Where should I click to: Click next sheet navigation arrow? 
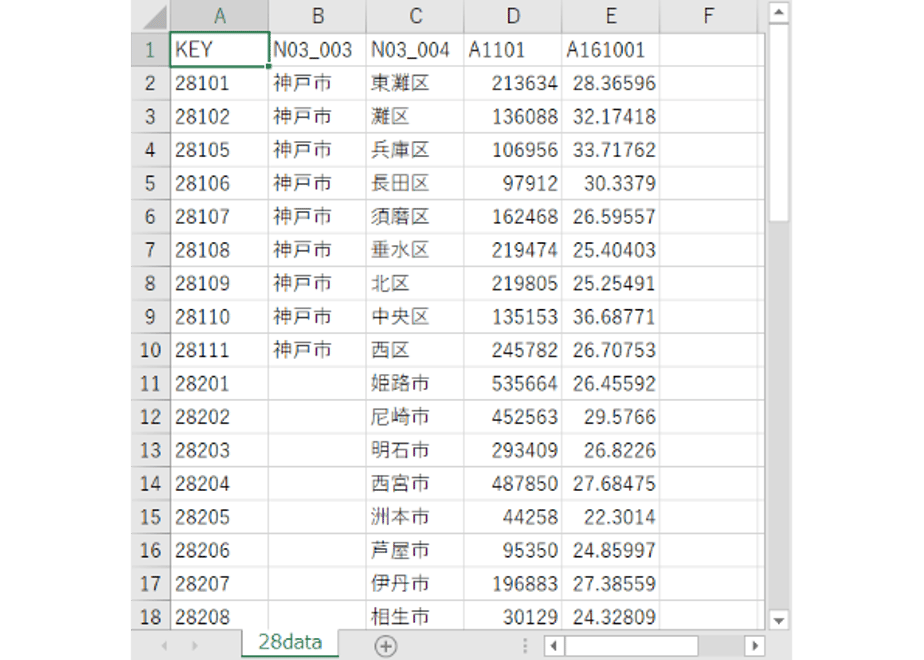click(194, 646)
